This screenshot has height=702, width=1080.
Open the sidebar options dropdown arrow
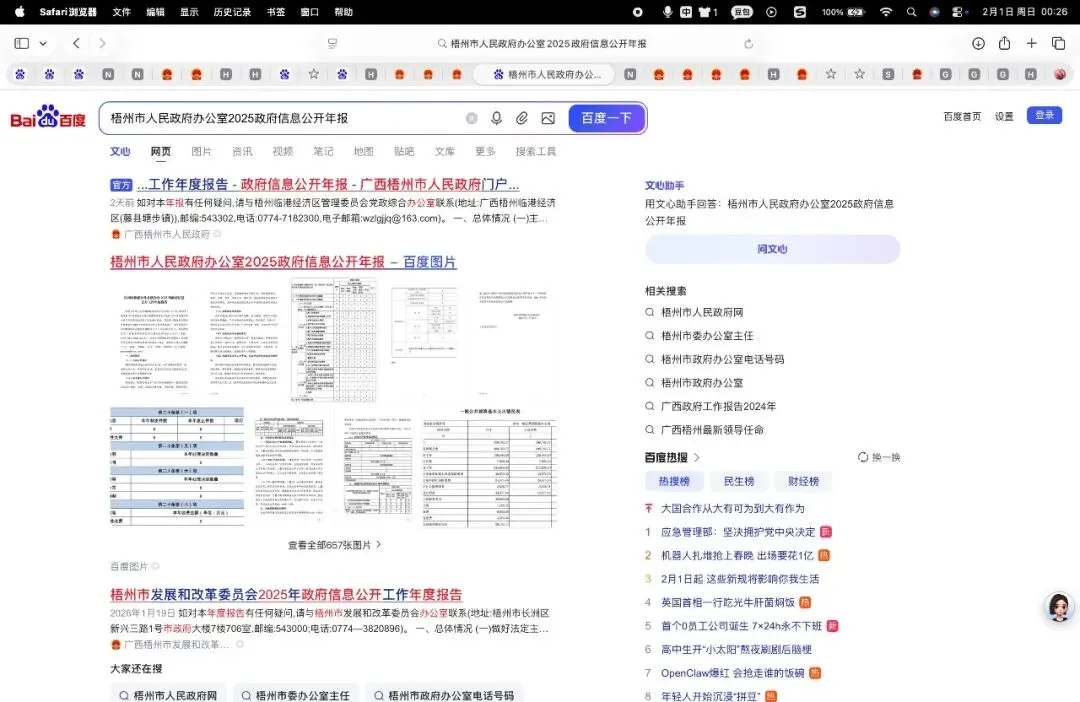click(43, 43)
